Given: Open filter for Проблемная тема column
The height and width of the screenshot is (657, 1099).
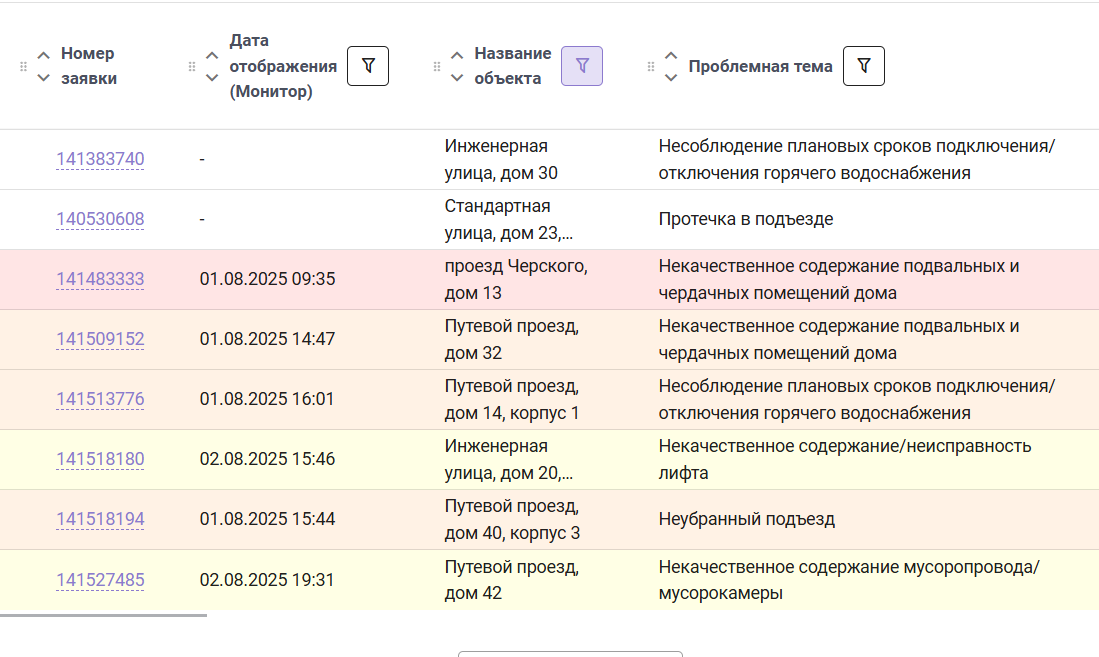Looking at the screenshot, I should (x=864, y=66).
